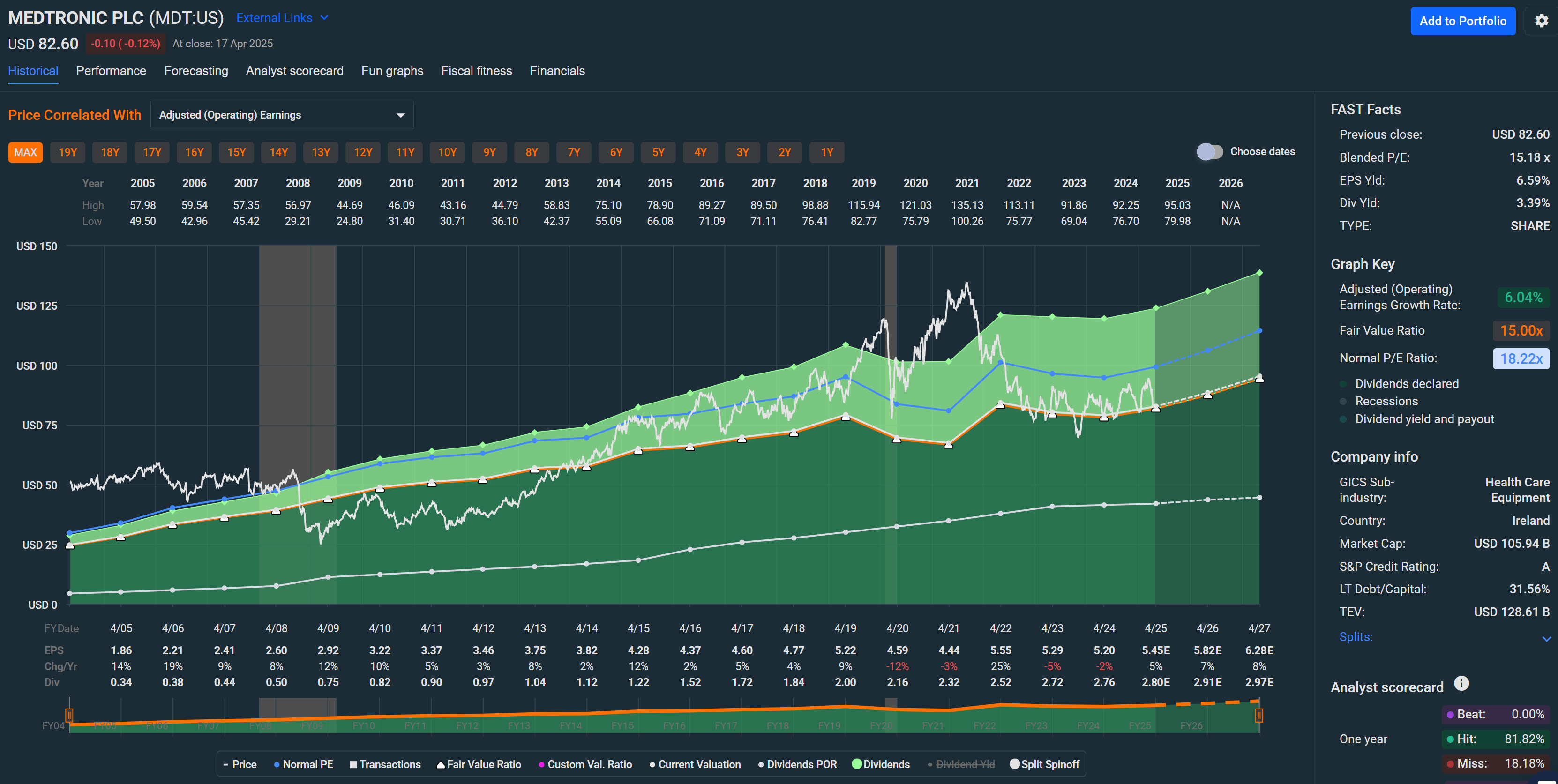Click the left timeline range handle
Screen dimensions: 1558x784
(x=69, y=715)
